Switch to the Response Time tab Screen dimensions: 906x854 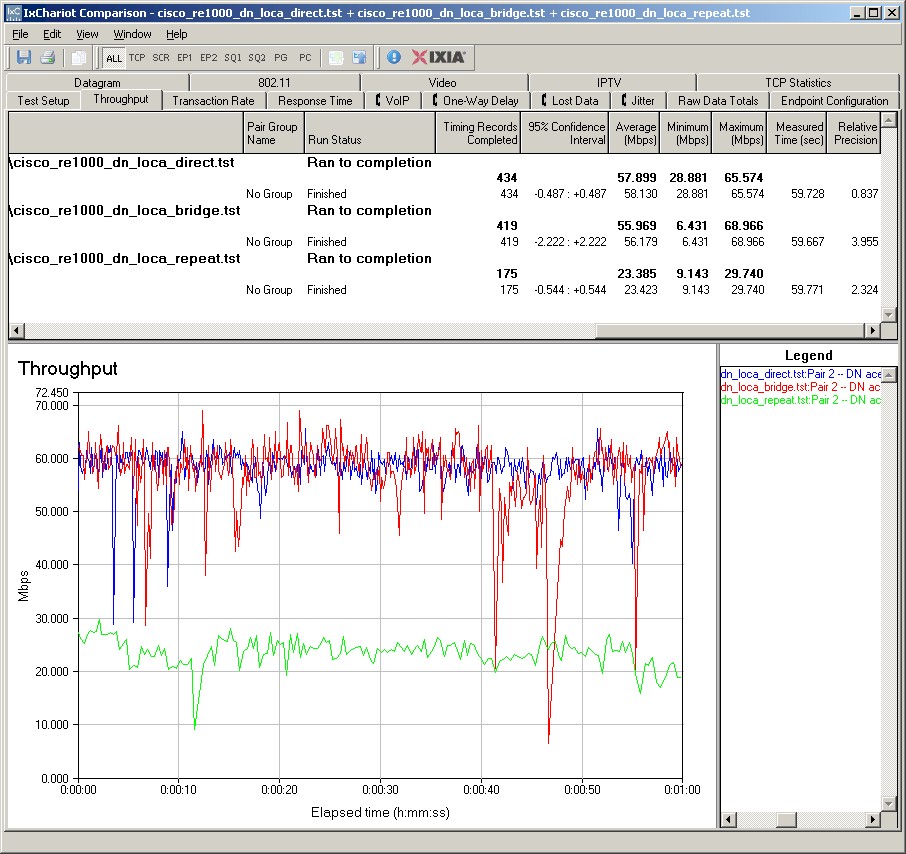[315, 101]
